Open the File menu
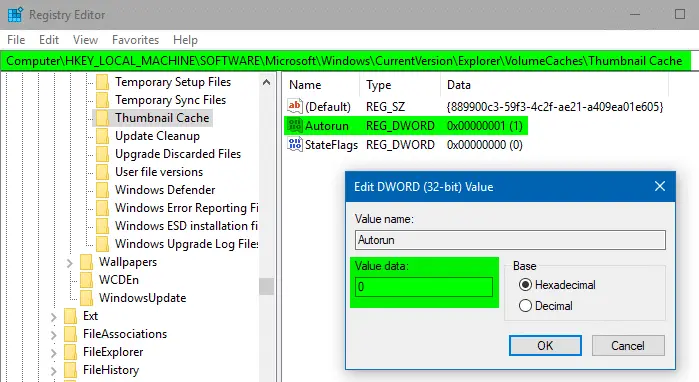Viewport: 699px width, 382px height. coord(16,40)
